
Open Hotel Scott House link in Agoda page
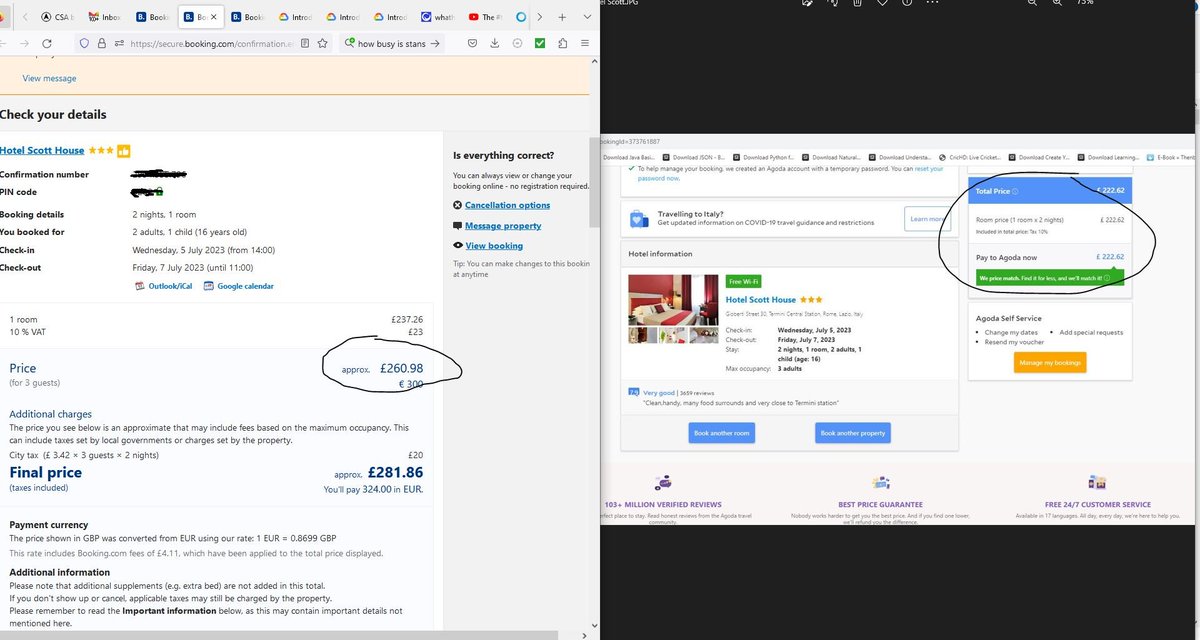(x=760, y=300)
